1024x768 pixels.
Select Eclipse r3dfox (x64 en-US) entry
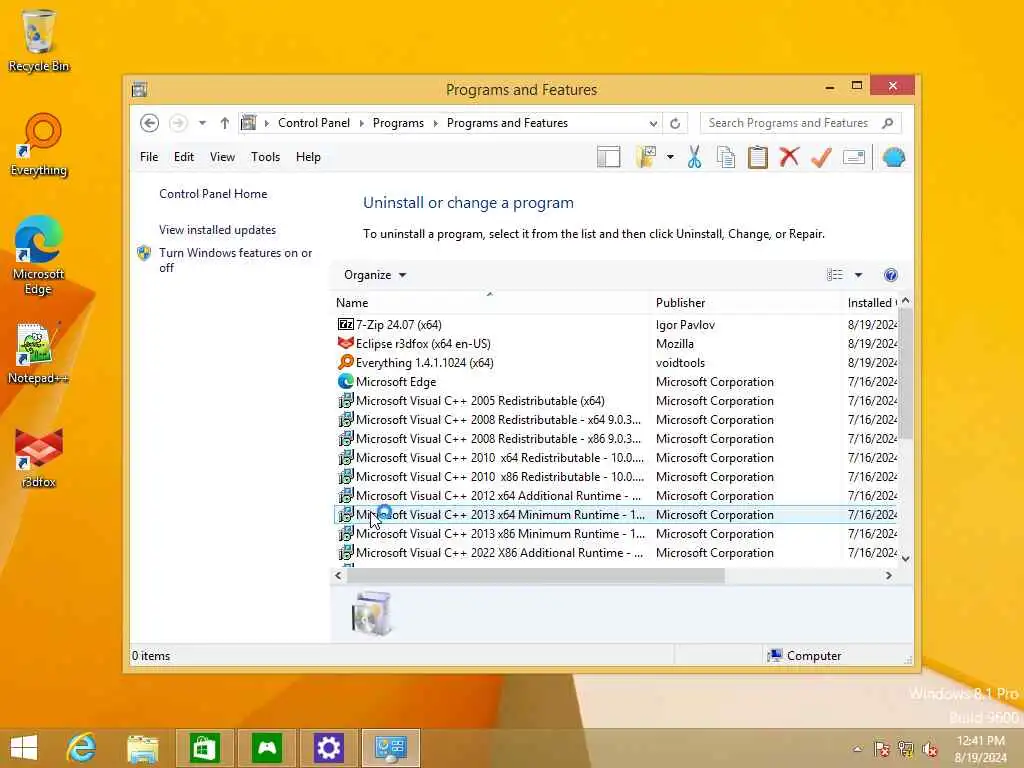point(616,344)
